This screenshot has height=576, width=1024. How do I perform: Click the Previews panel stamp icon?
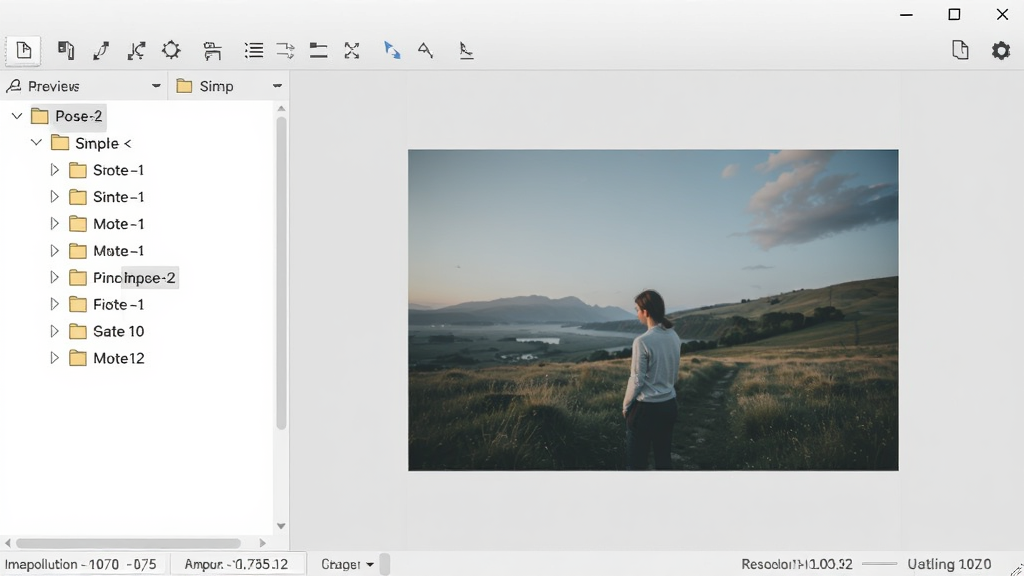13,86
